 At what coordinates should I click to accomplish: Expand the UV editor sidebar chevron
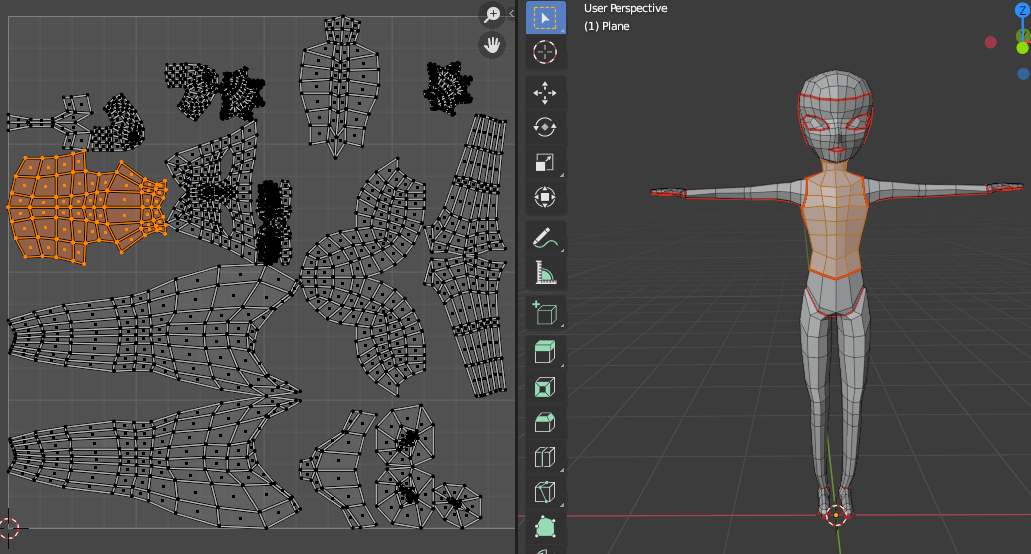tap(511, 13)
